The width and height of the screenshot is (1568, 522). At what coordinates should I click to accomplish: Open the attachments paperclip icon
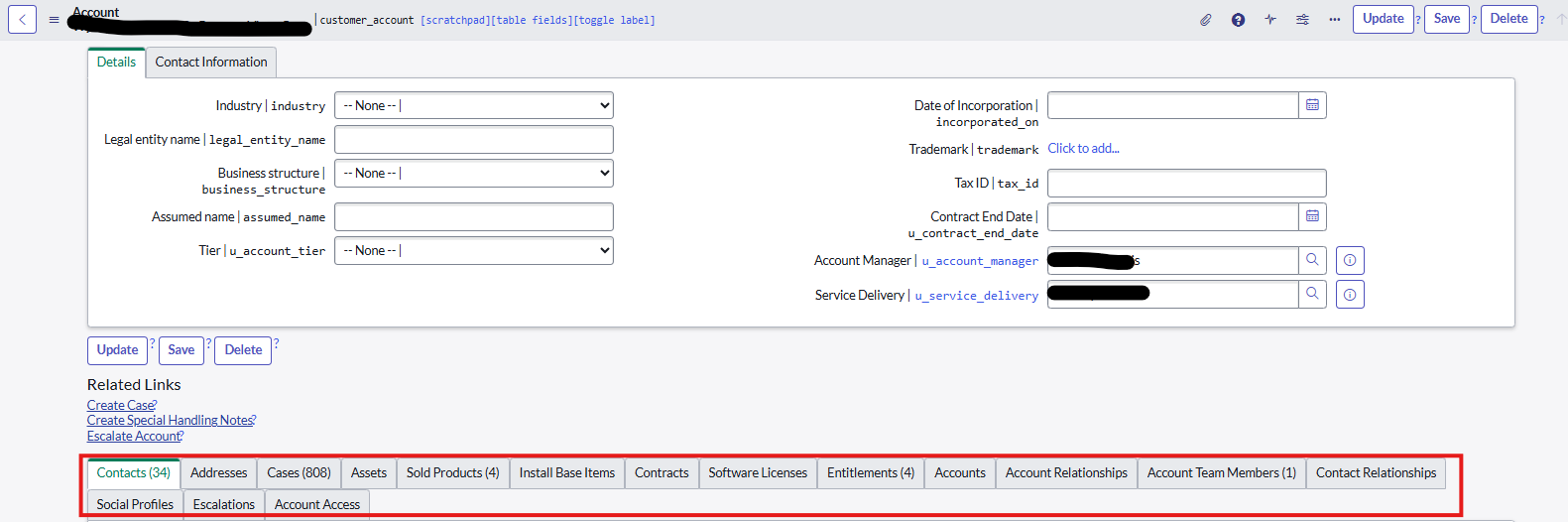1206,20
